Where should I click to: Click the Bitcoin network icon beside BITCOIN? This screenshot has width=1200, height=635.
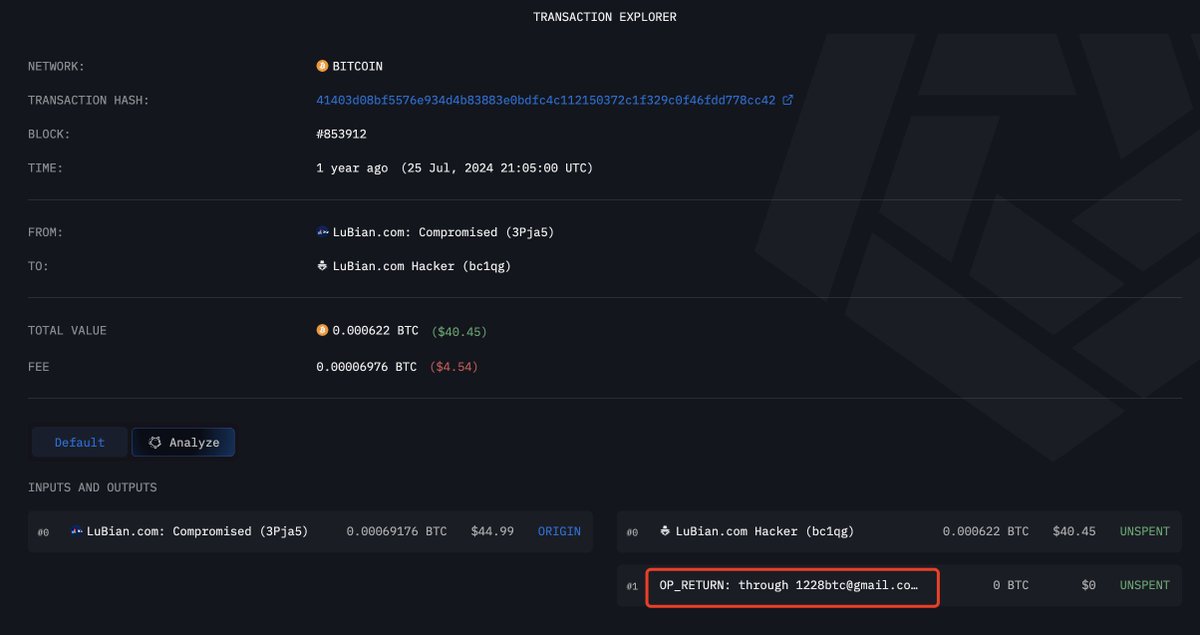[322, 66]
